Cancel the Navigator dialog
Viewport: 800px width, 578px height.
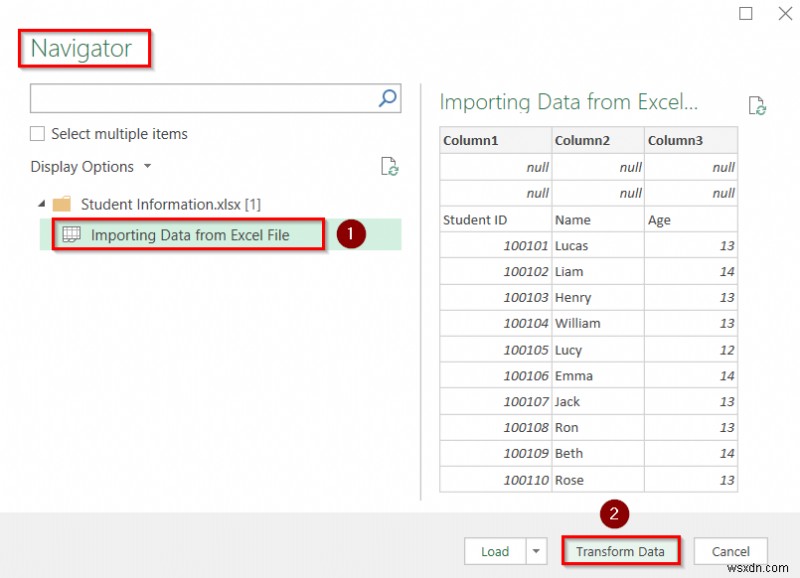point(731,551)
